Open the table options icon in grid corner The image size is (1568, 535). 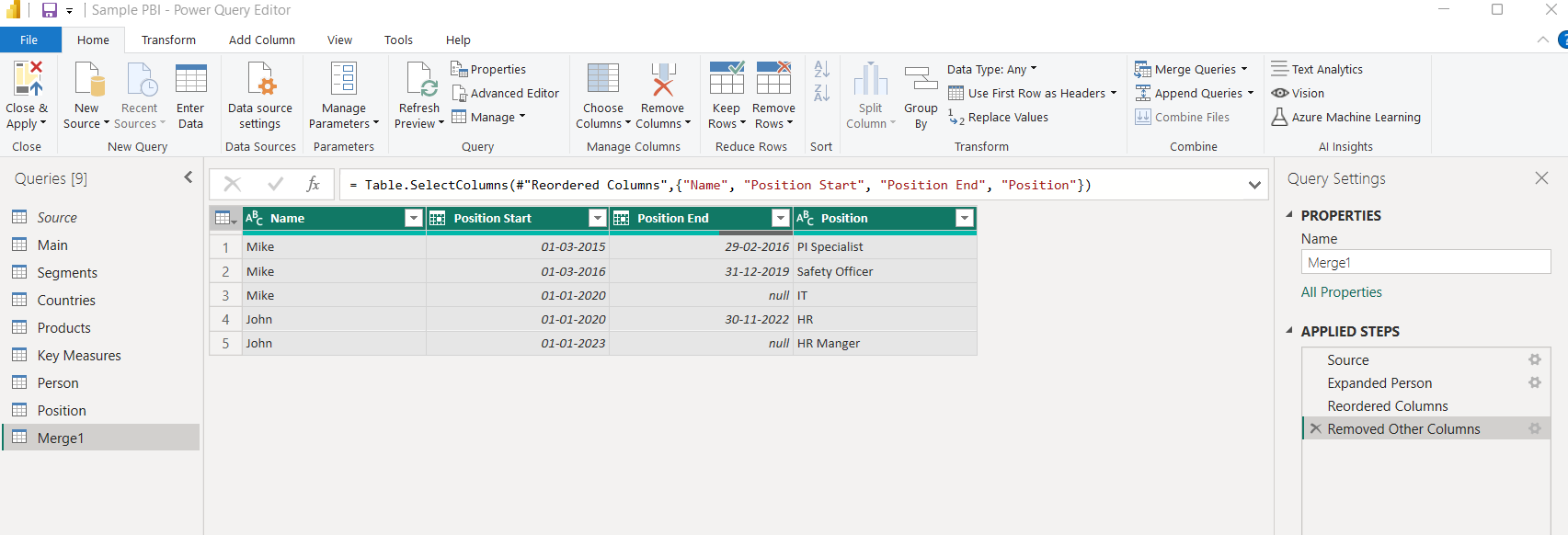click(225, 218)
